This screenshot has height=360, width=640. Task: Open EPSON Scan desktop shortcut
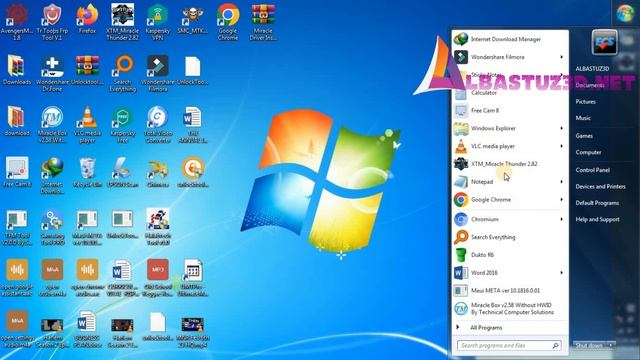coord(122,172)
